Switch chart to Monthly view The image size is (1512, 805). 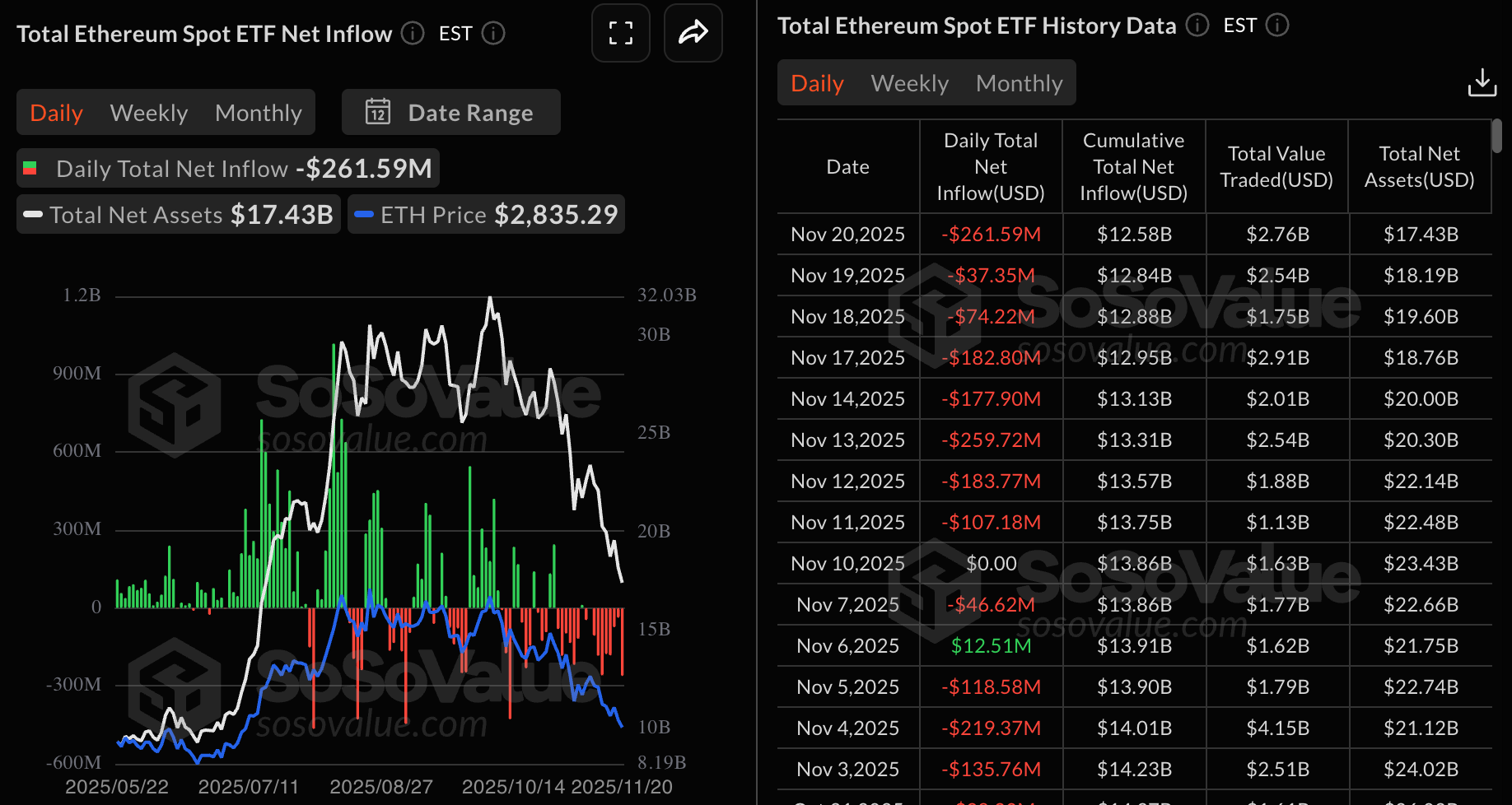(258, 113)
